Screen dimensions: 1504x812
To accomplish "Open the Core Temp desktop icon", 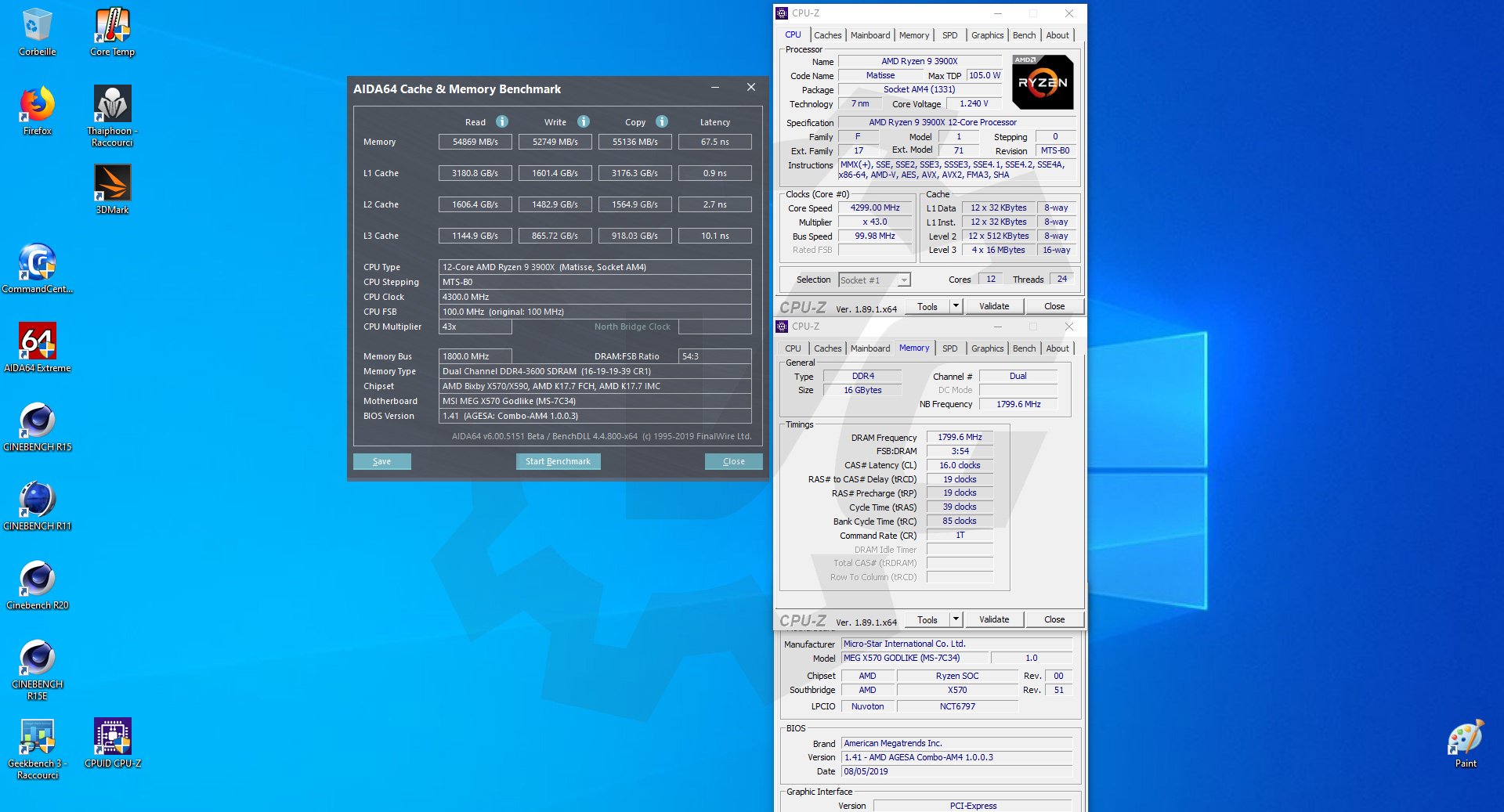I will click(112, 27).
